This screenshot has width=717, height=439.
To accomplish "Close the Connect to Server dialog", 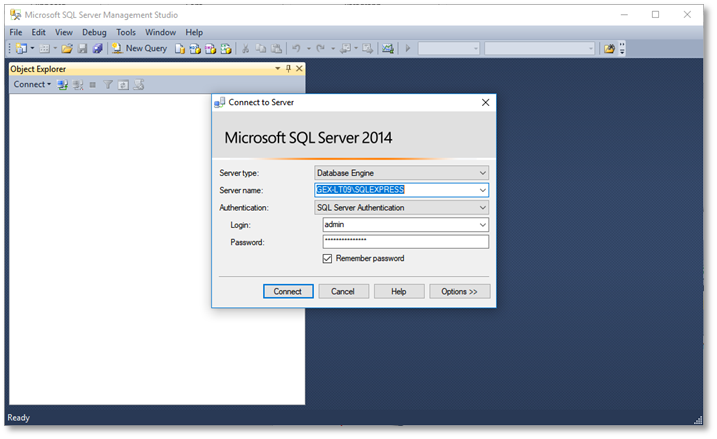I will point(486,102).
